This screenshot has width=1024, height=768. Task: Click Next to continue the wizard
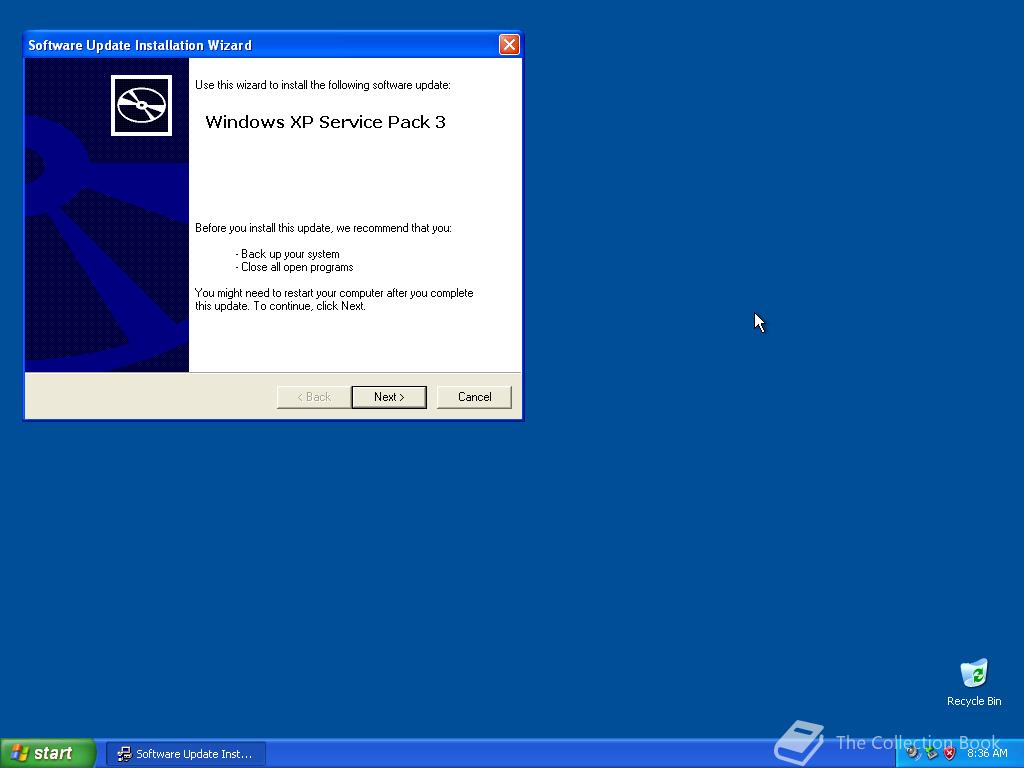pyautogui.click(x=389, y=397)
